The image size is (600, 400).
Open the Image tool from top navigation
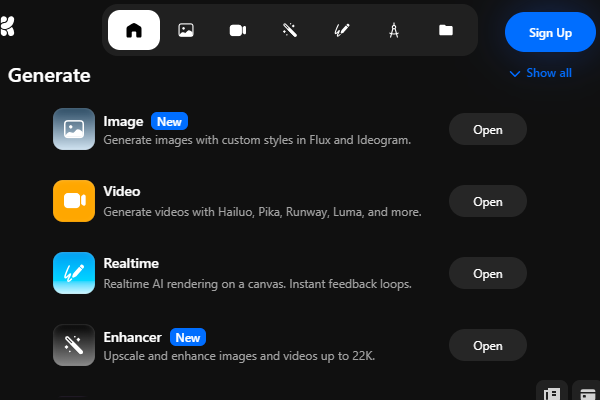(186, 30)
